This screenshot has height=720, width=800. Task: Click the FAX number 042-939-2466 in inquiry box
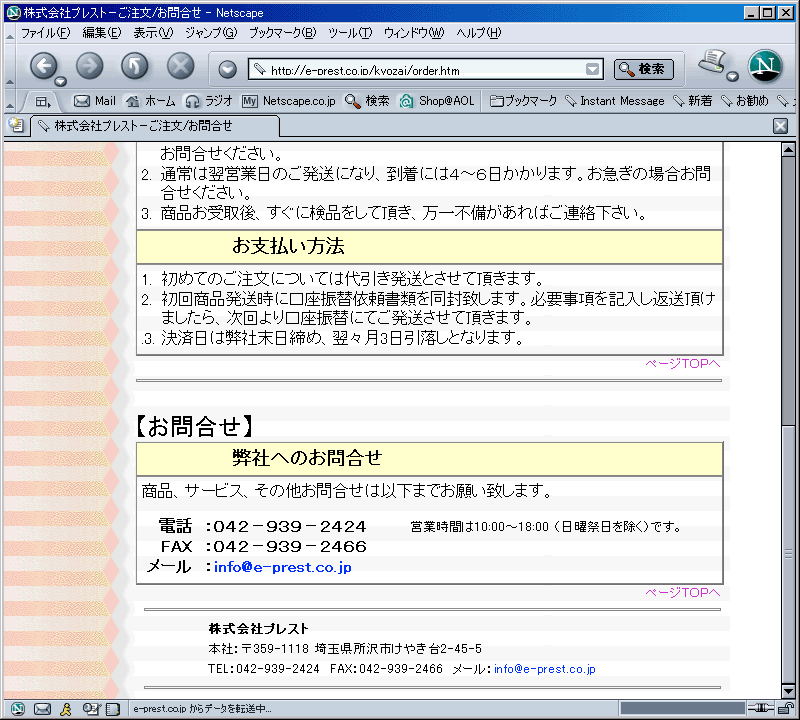290,547
